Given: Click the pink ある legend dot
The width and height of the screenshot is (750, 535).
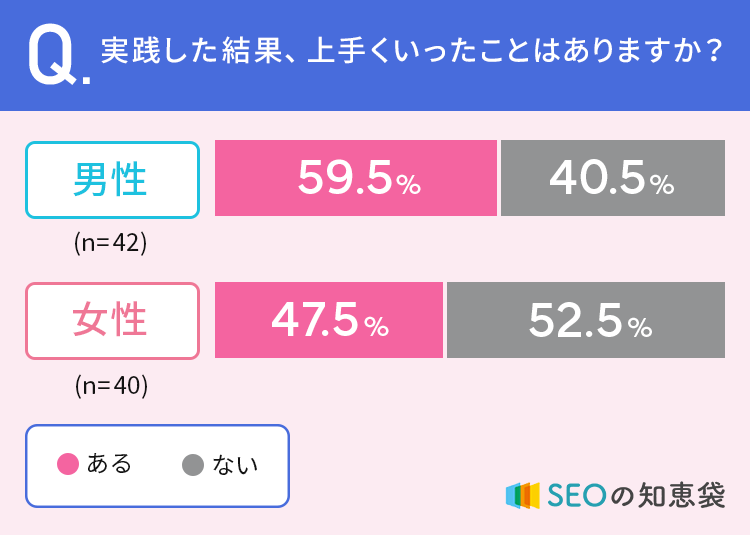Looking at the screenshot, I should coord(68,464).
